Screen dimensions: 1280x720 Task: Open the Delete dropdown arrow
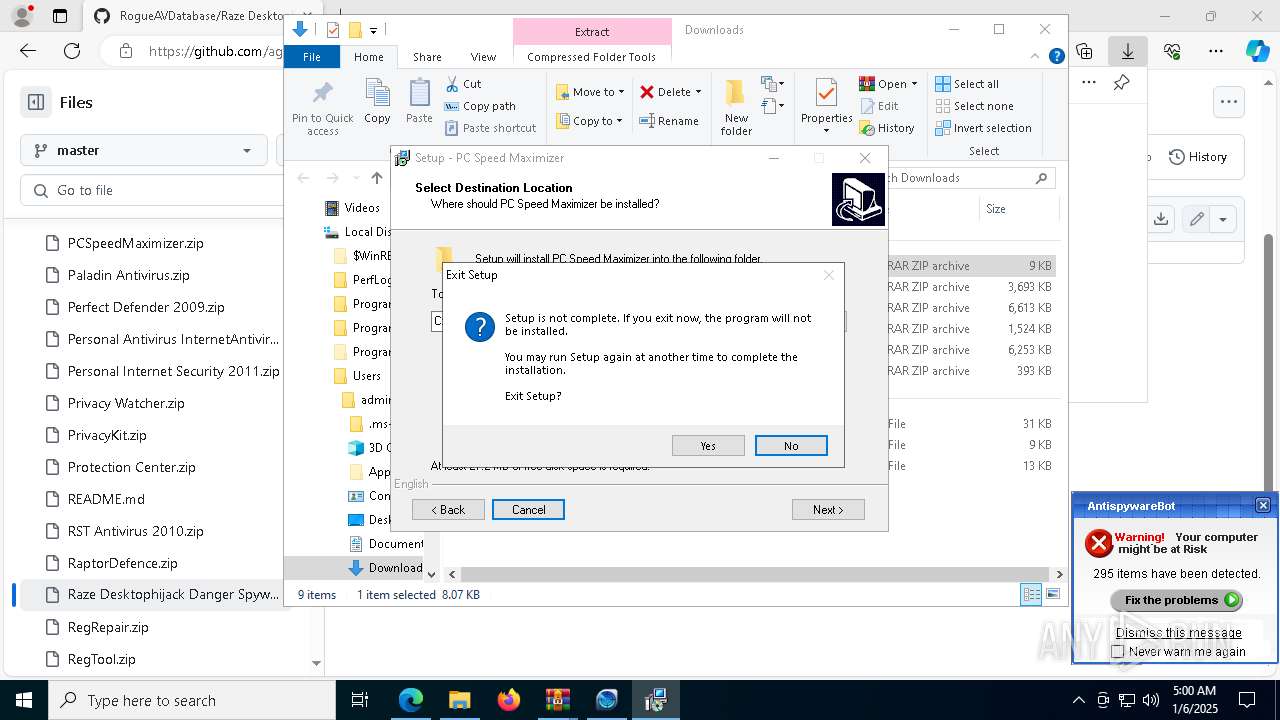(698, 92)
